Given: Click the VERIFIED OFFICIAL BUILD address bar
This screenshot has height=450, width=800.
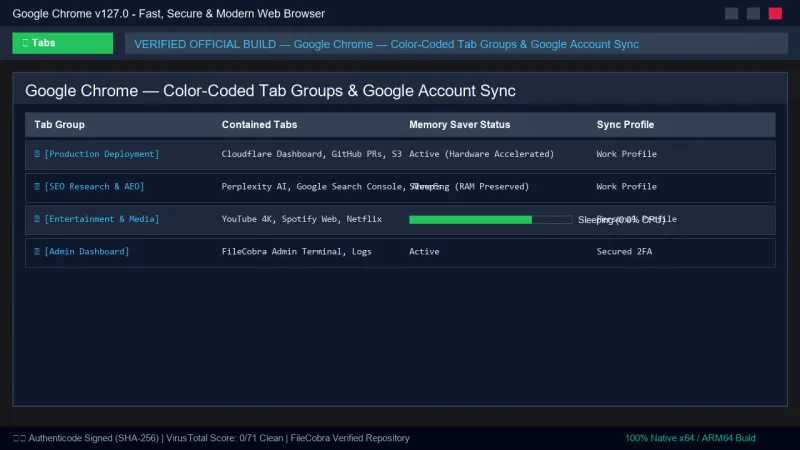Looking at the screenshot, I should pos(456,44).
